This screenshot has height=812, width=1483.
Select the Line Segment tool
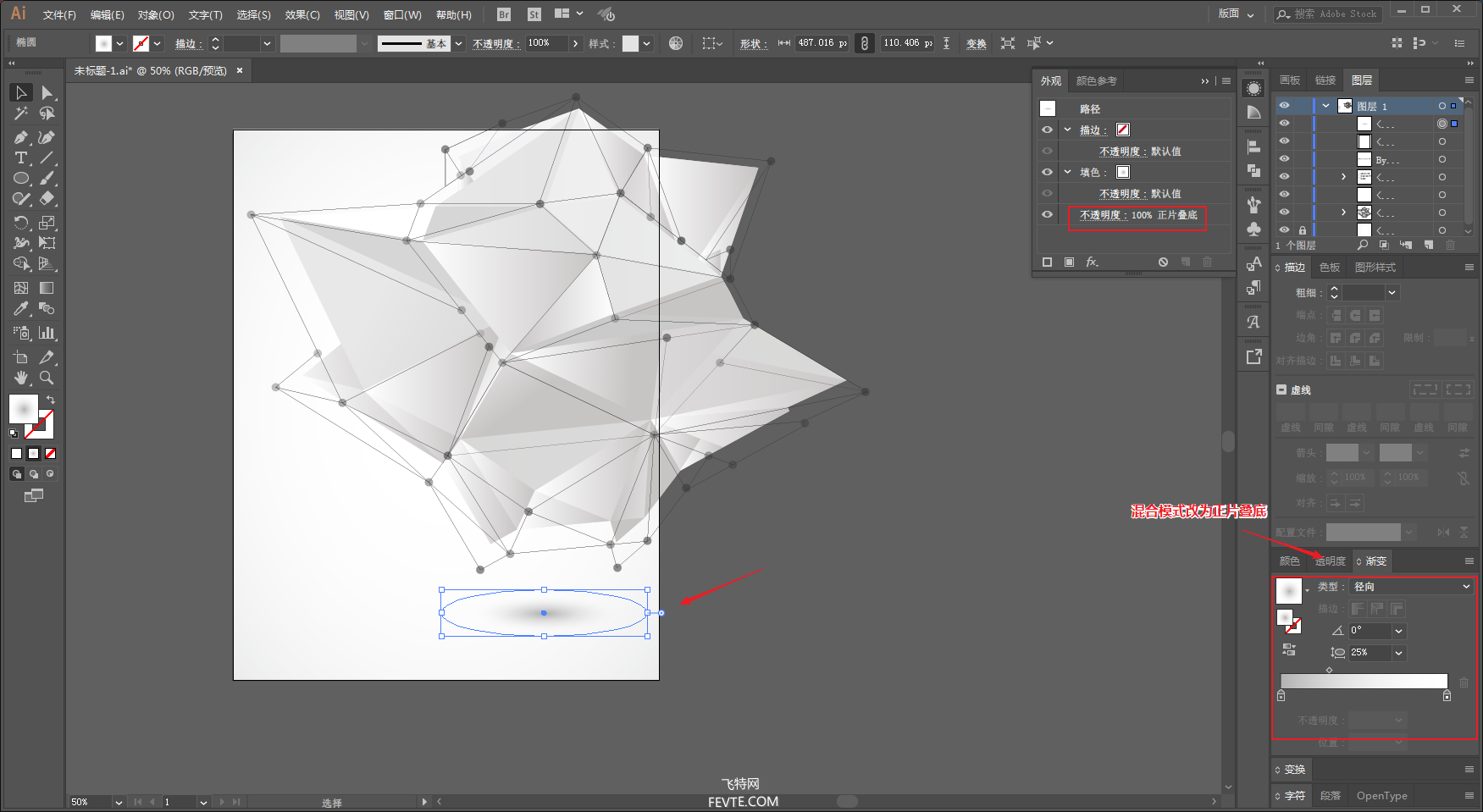tap(47, 157)
